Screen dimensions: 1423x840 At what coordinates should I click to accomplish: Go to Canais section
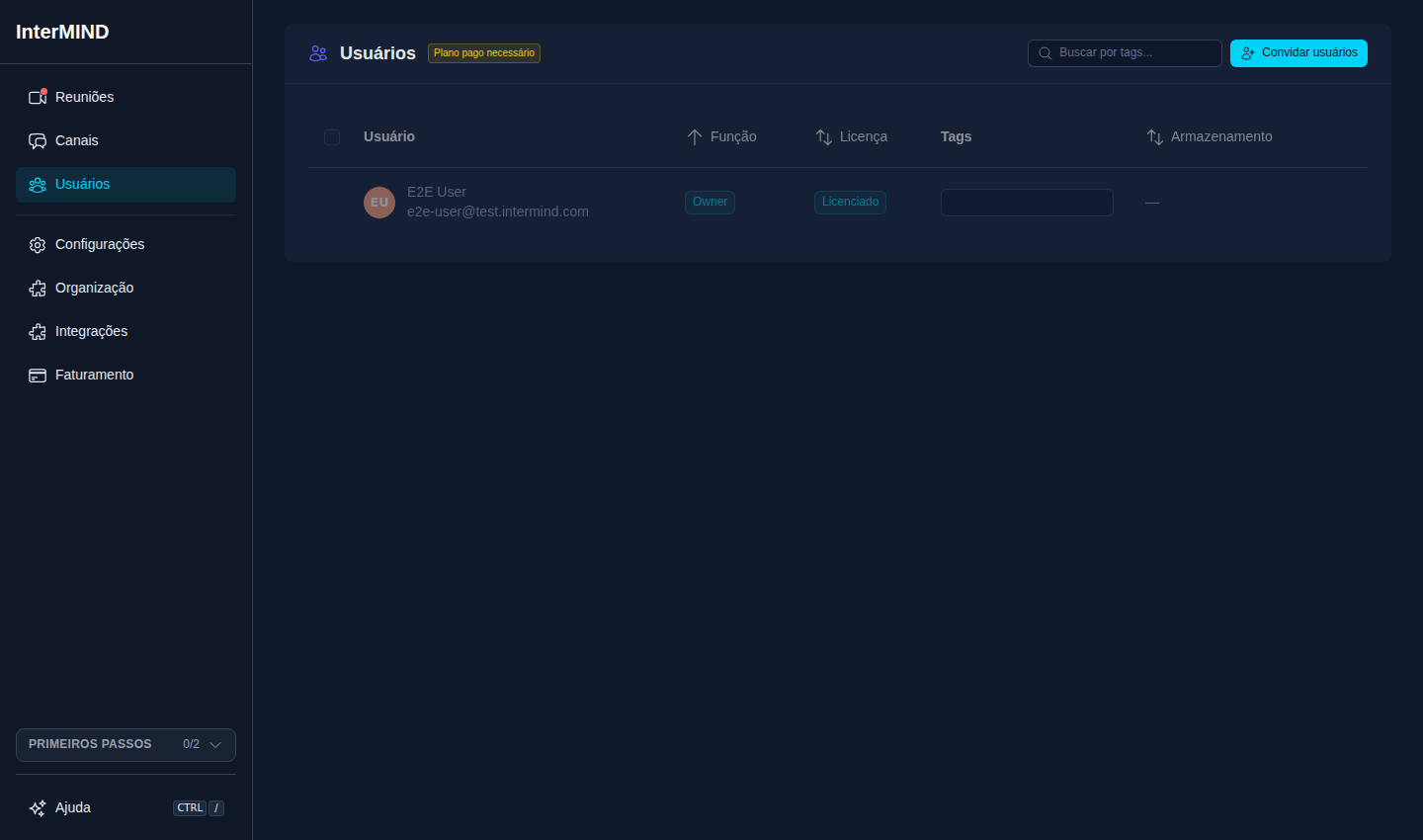tap(126, 140)
